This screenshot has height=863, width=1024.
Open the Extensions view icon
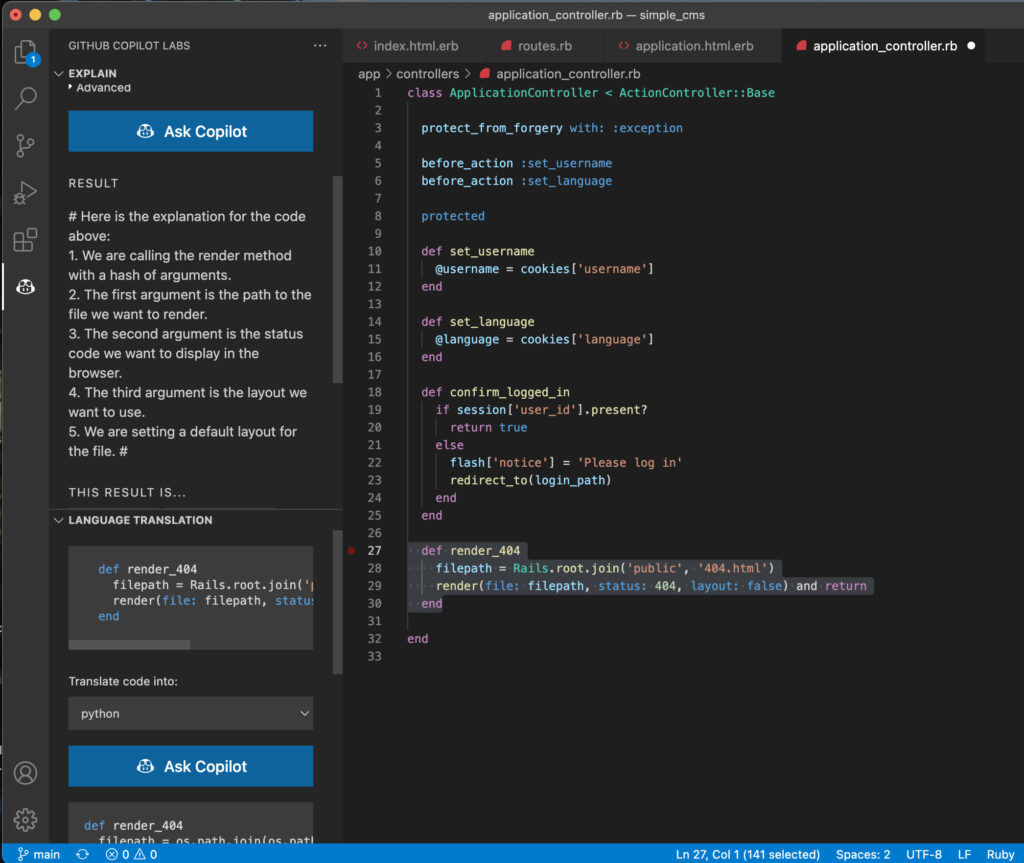[25, 240]
